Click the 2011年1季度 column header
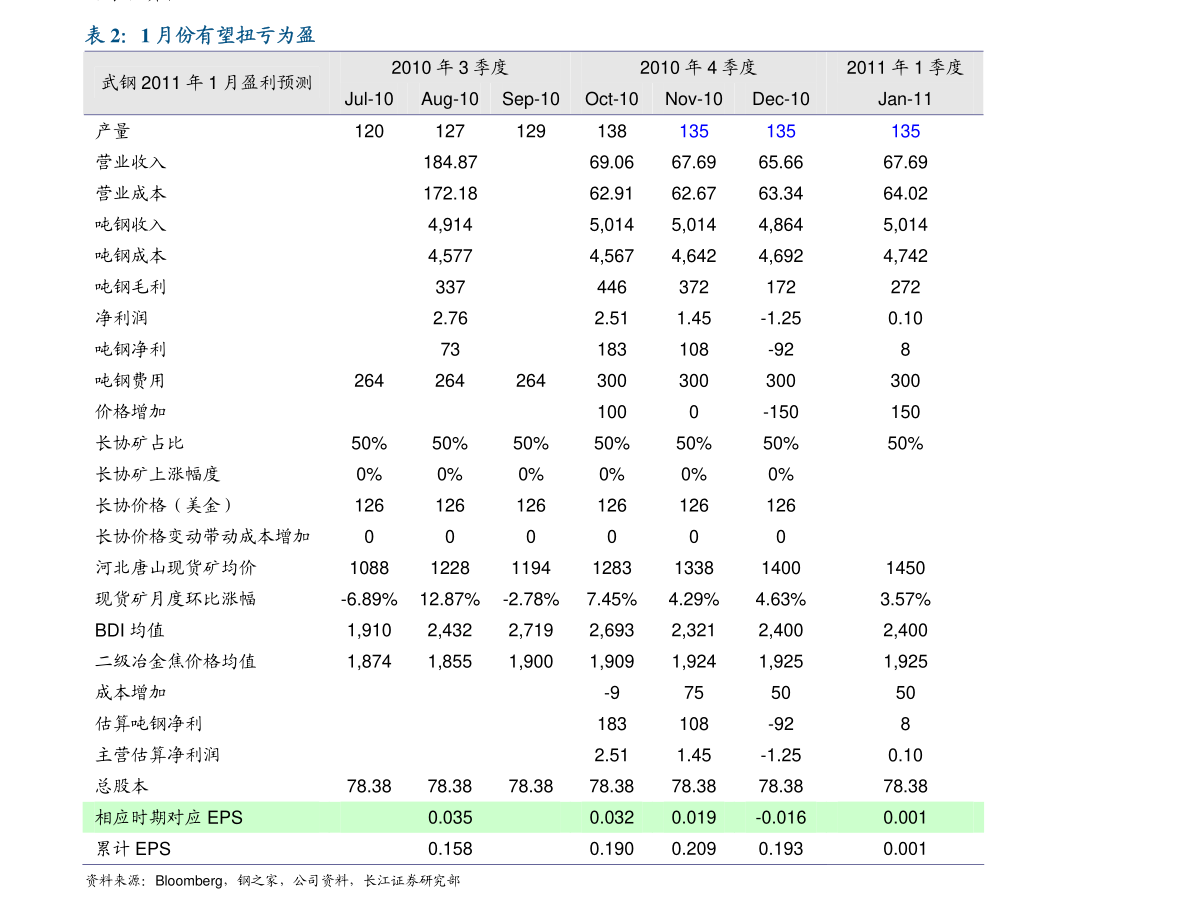 [905, 68]
